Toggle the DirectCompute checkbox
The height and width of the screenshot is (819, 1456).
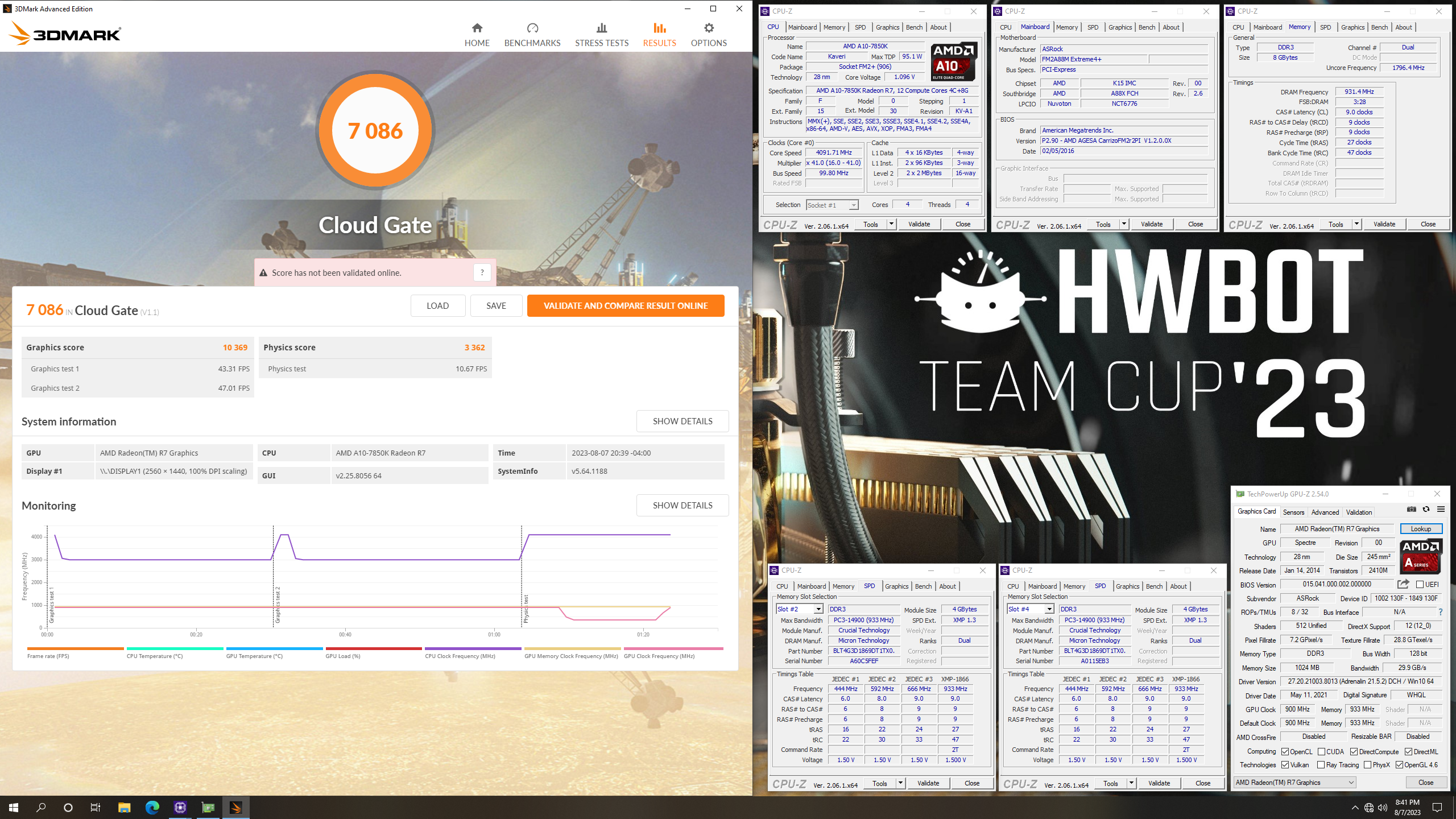click(1354, 751)
